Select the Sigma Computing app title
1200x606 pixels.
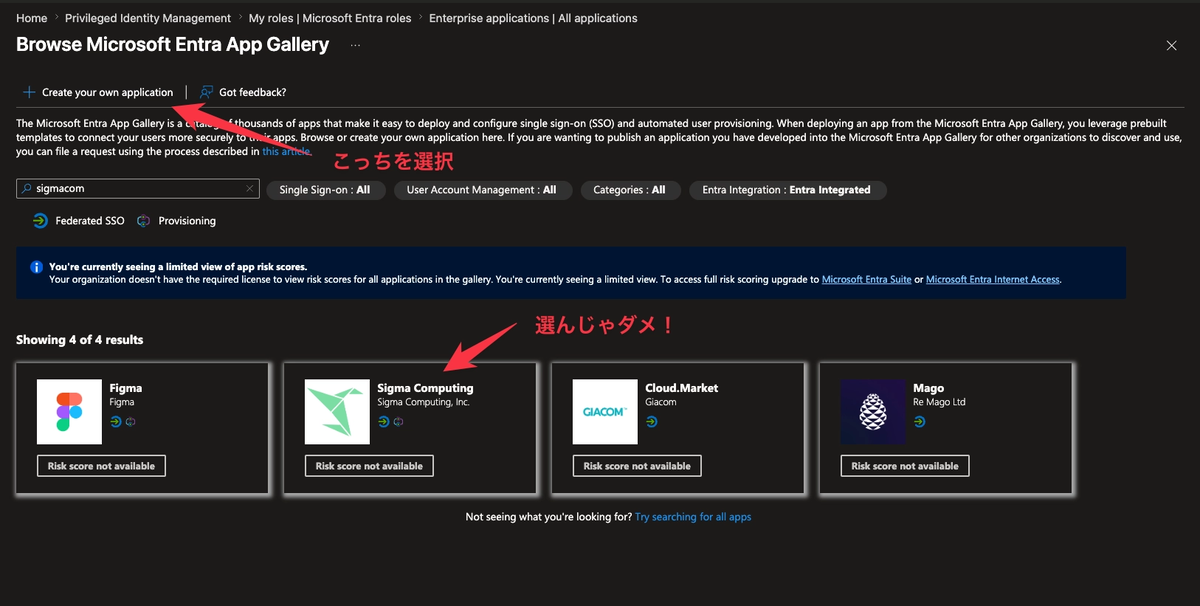426,388
